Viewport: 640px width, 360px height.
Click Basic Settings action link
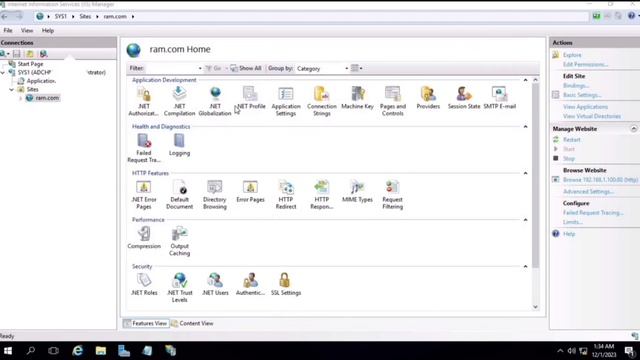[x=582, y=95]
